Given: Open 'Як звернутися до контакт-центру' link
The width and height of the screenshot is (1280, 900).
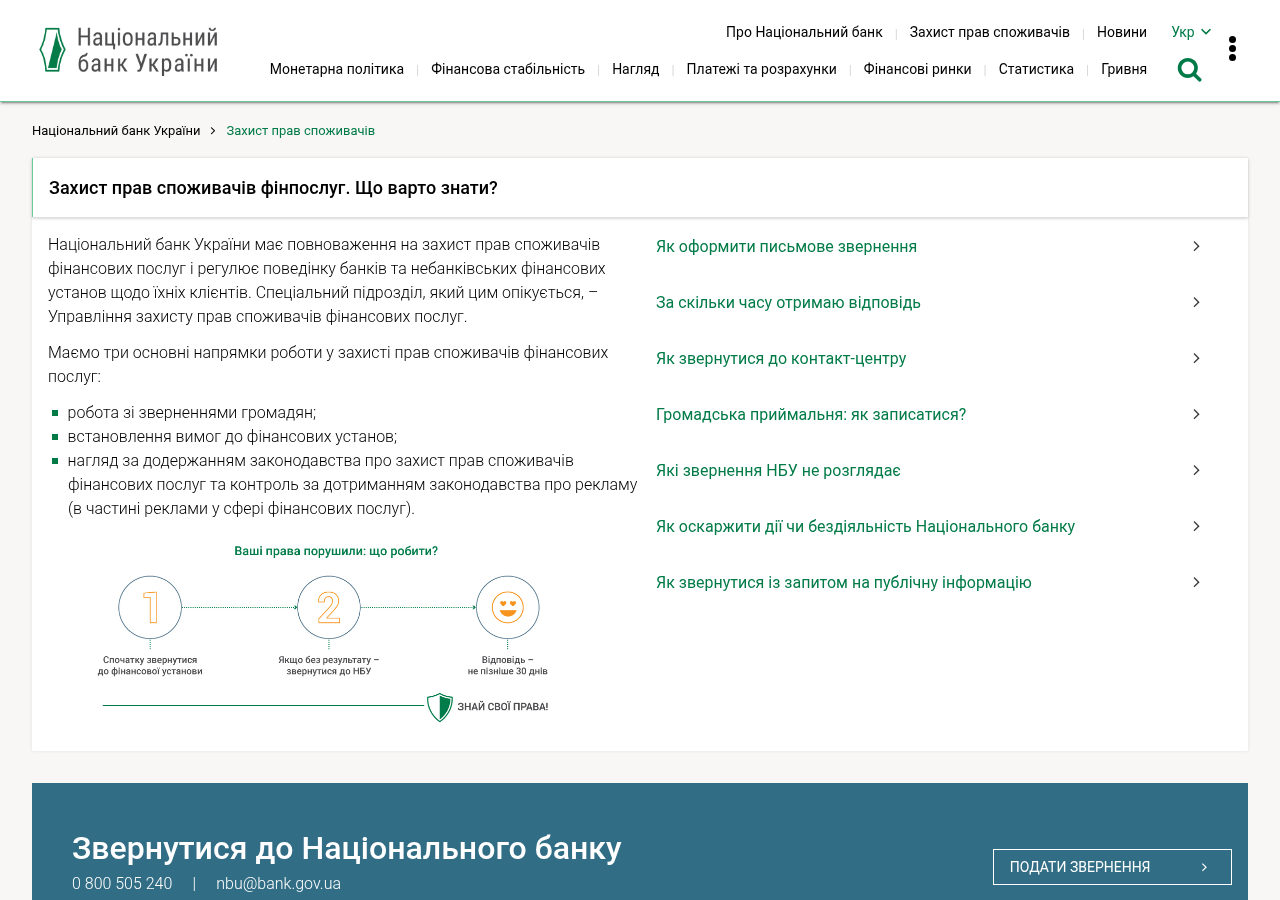Looking at the screenshot, I should tap(781, 358).
